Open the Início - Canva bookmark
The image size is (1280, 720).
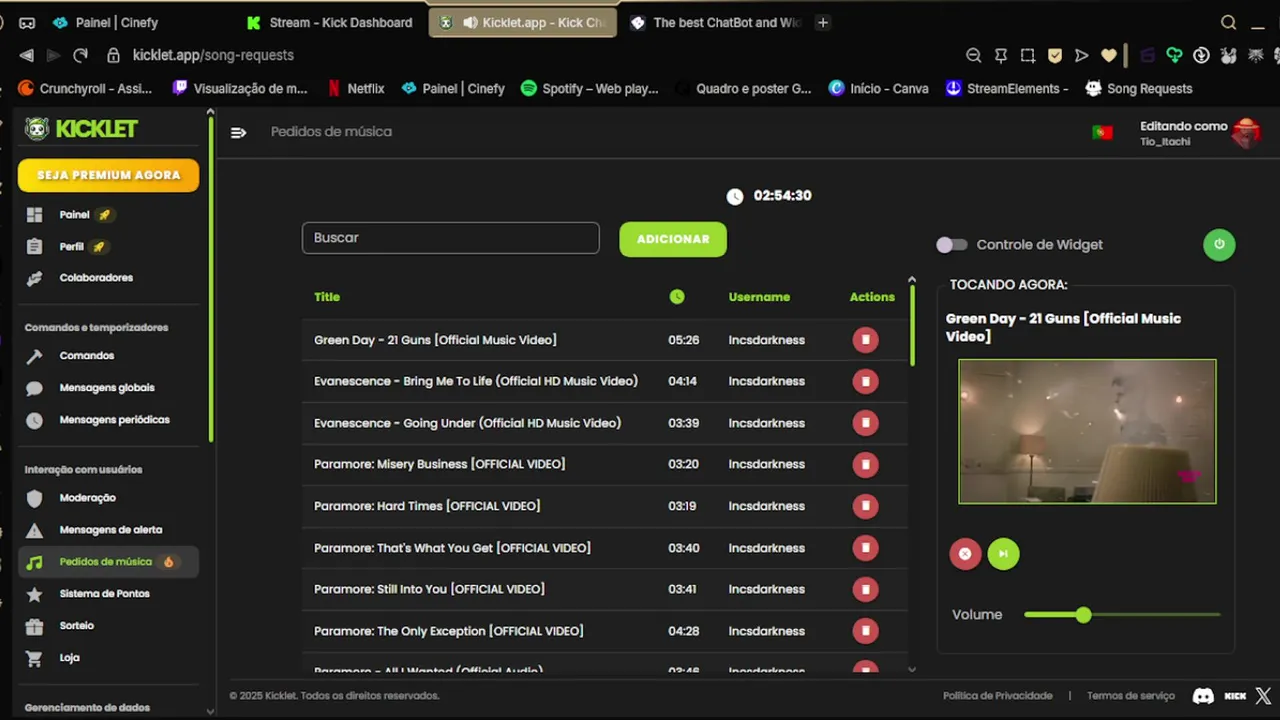(879, 88)
